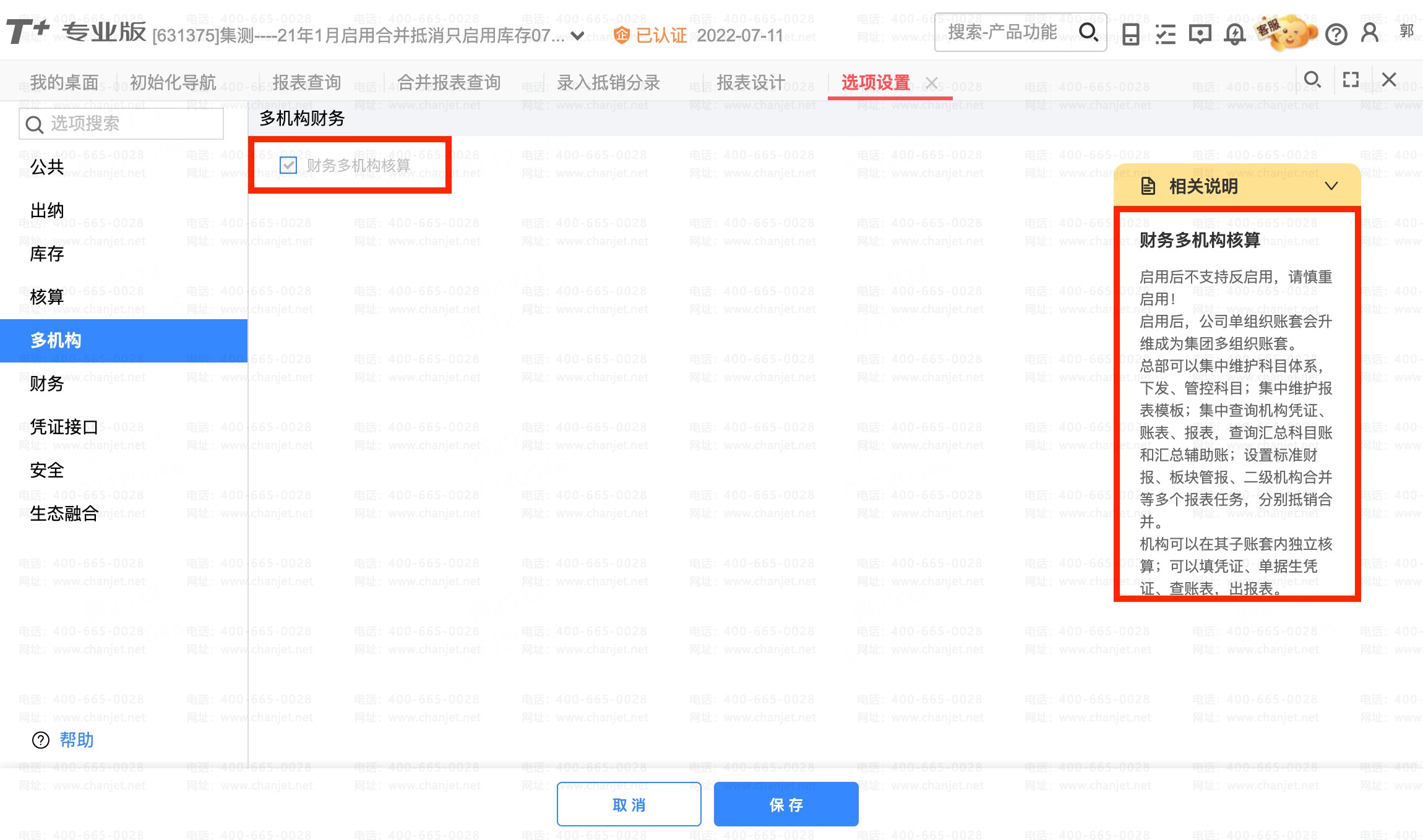This screenshot has width=1423, height=840.
Task: Select 公共 in options sidebar
Action: pyautogui.click(x=124, y=167)
